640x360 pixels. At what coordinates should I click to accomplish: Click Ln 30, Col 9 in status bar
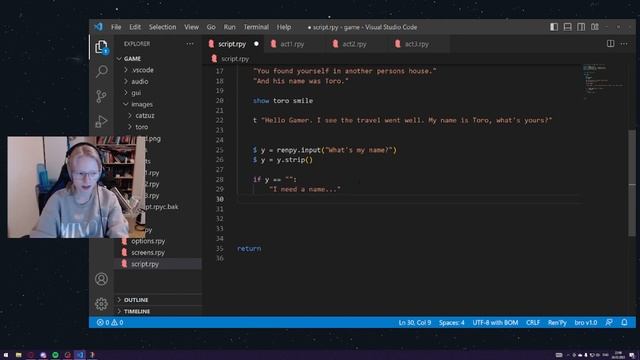(415, 322)
